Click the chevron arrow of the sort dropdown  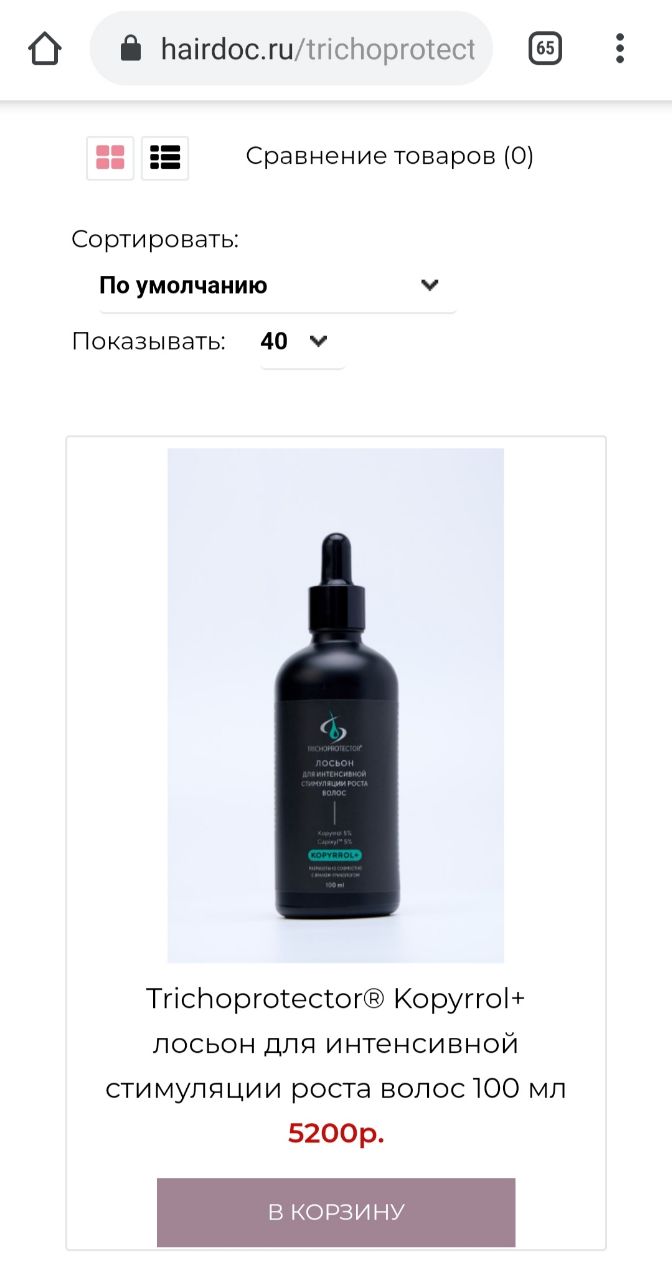(430, 285)
